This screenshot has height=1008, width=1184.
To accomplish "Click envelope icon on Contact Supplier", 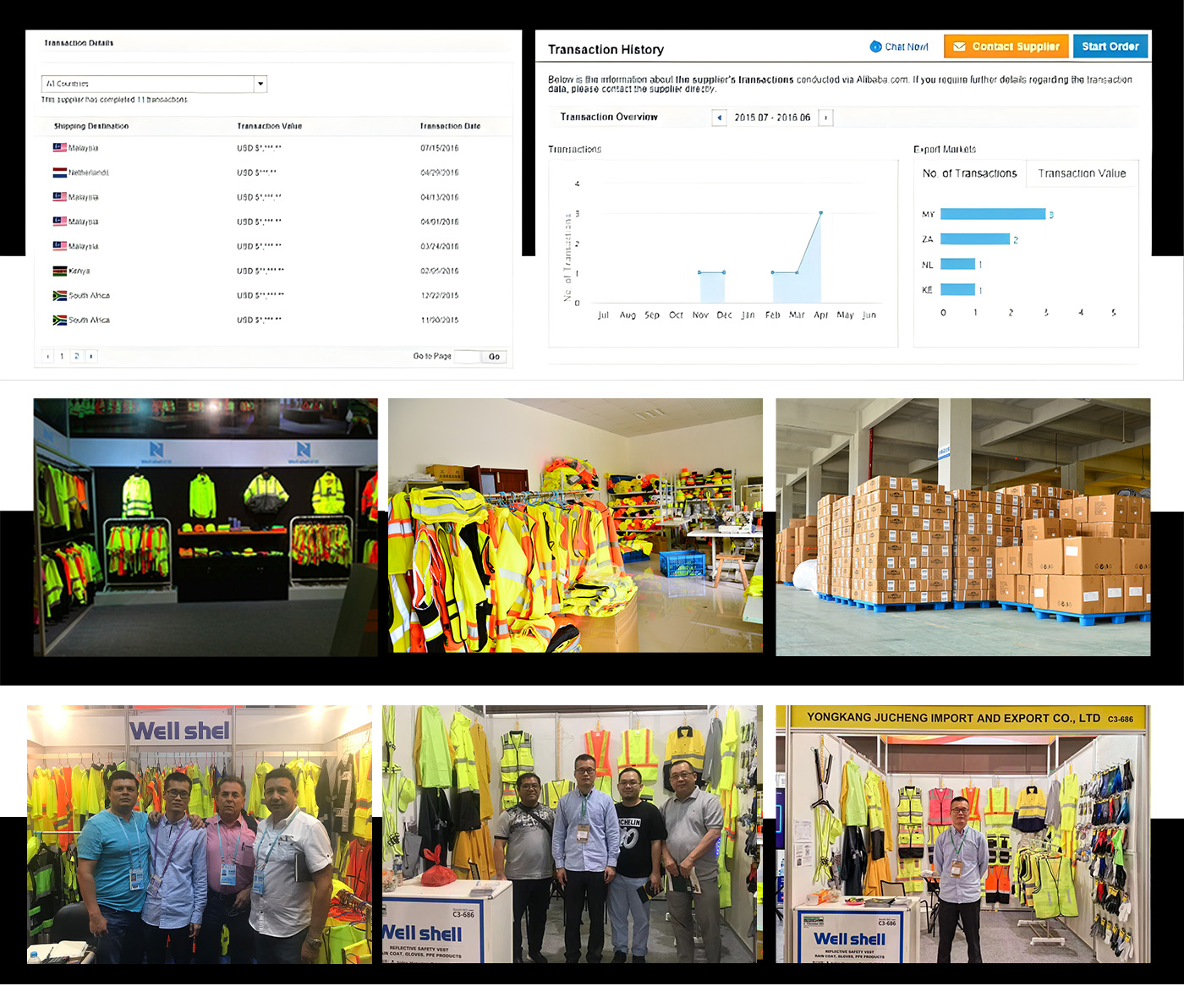I will [x=959, y=47].
